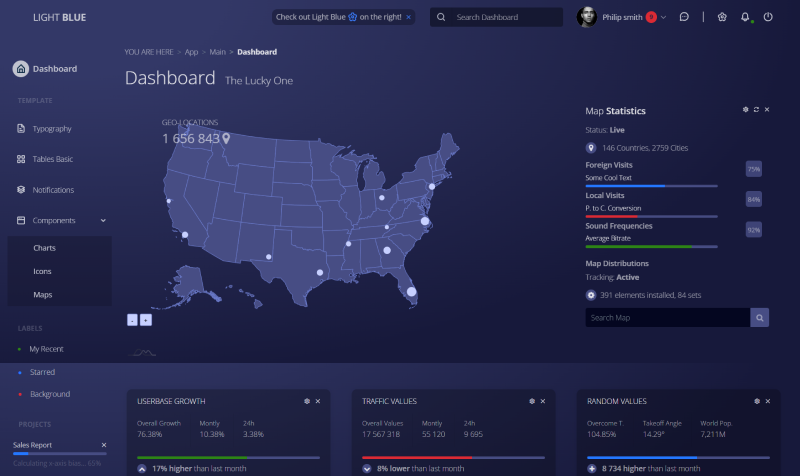Image resolution: width=800 pixels, height=476 pixels.
Task: Click the Dashboard sidebar link
Action: (x=54, y=69)
